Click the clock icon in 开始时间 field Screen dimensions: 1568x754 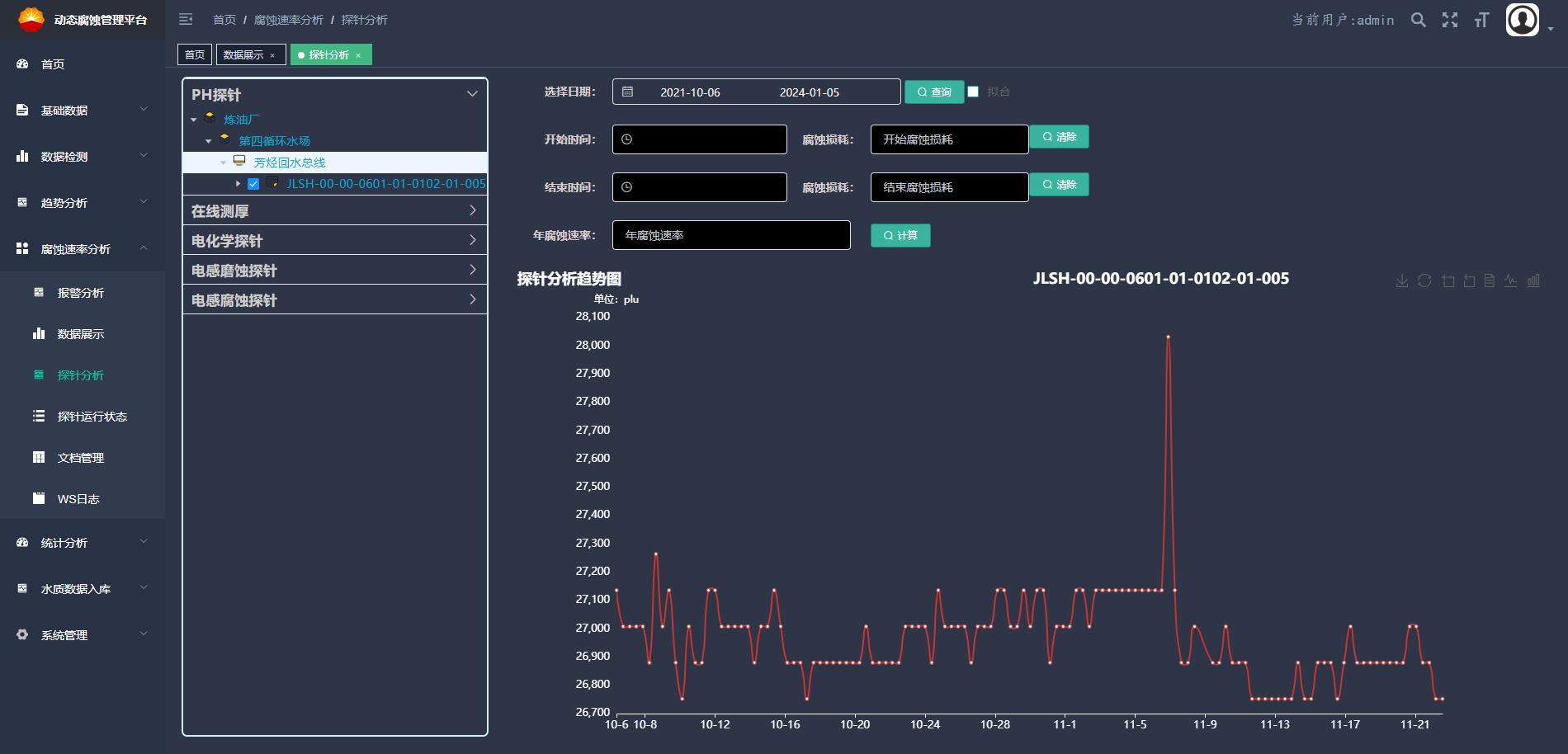click(626, 139)
